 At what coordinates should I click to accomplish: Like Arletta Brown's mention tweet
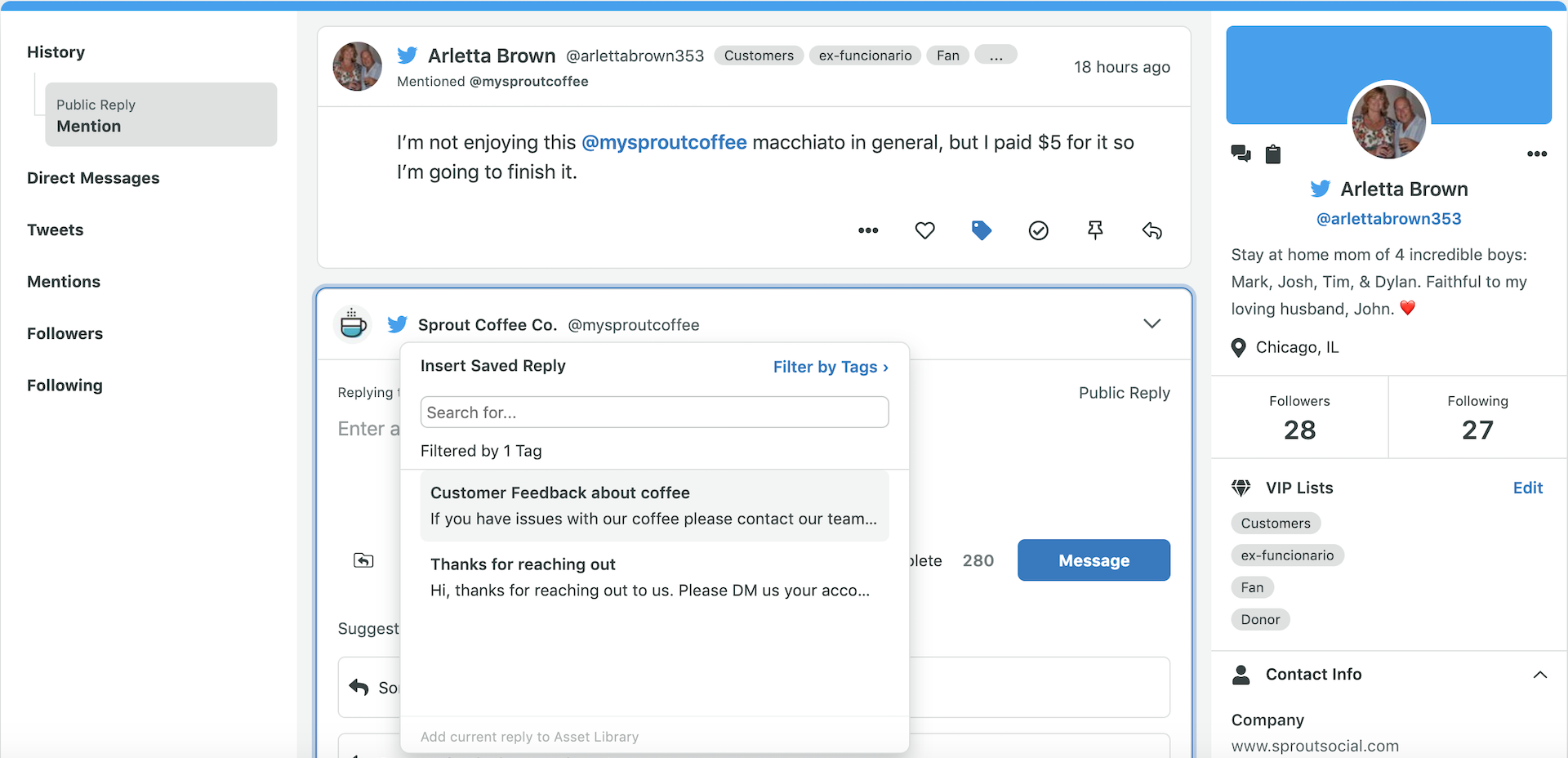point(924,230)
